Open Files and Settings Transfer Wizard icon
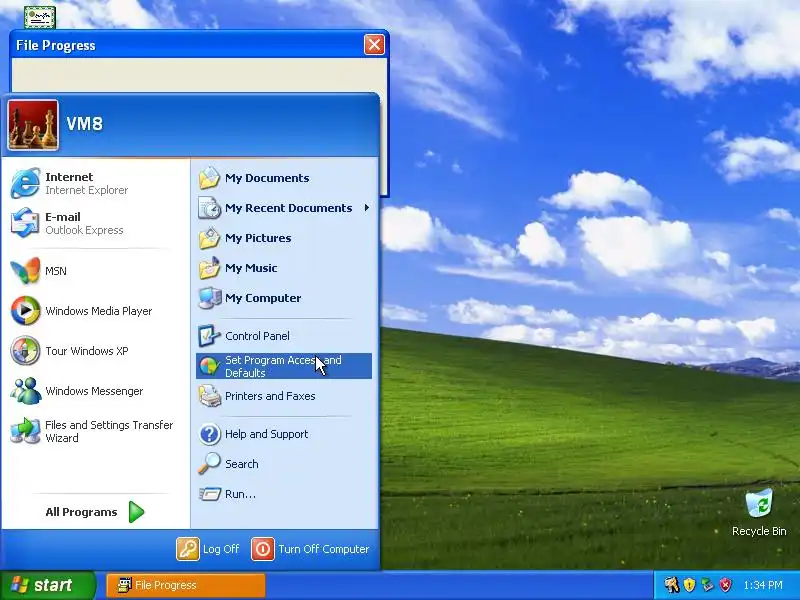Viewport: 800px width, 600px height. tap(25, 431)
